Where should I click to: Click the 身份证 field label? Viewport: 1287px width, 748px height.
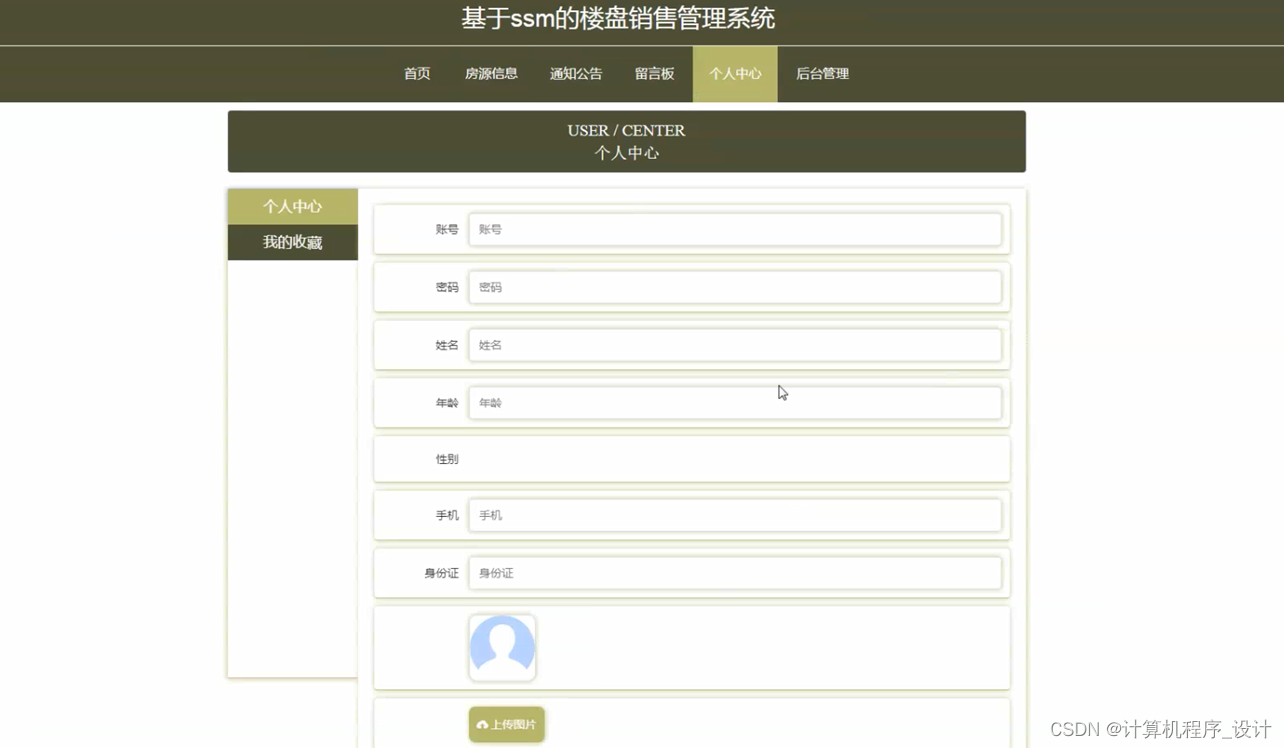point(441,574)
